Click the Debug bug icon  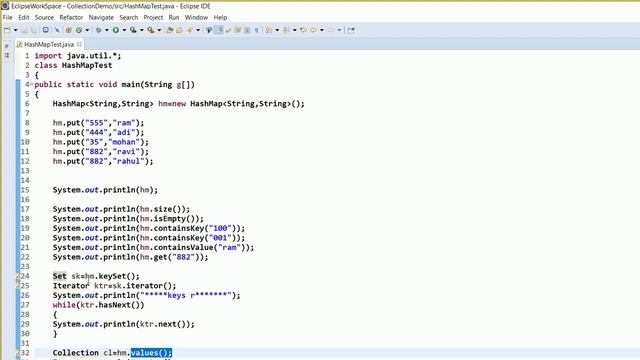[98, 30]
